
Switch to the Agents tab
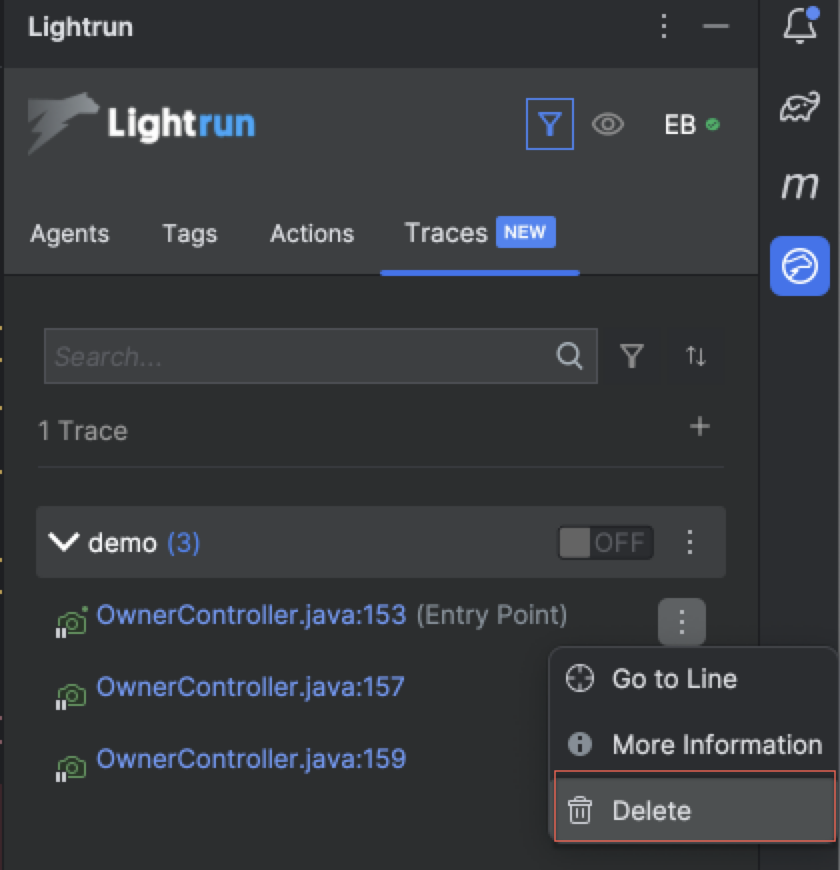(70, 234)
